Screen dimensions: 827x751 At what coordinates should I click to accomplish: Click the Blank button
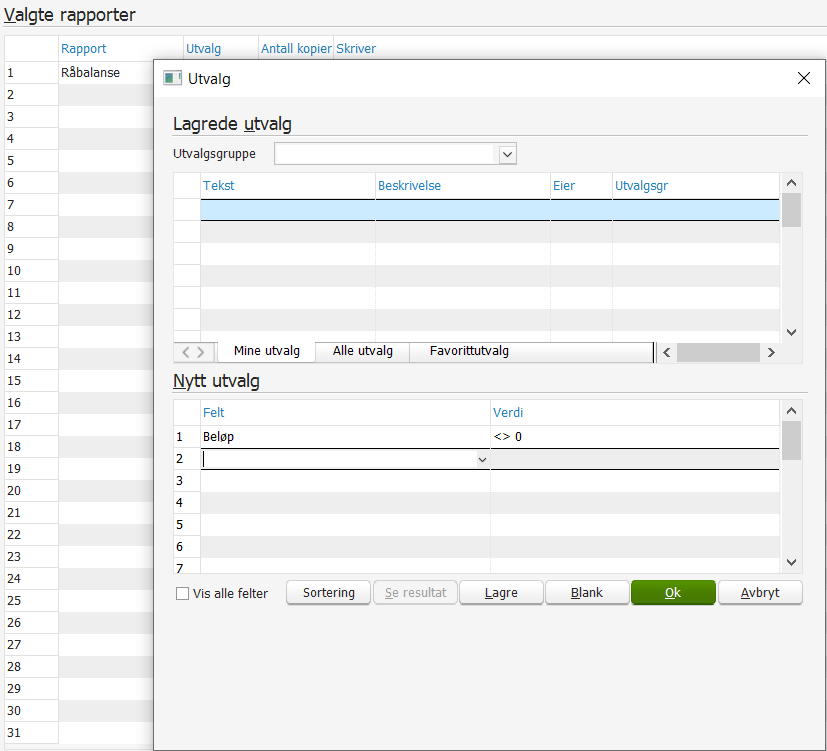pos(587,593)
